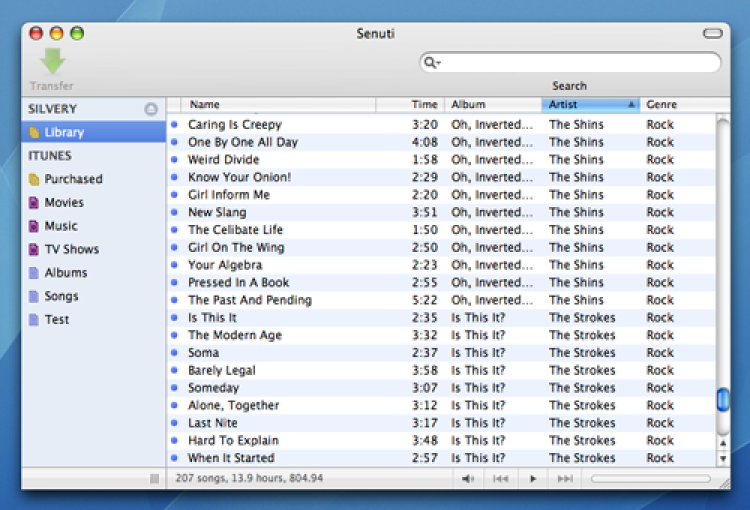Click the green Transfer arrow icon

tap(52, 61)
